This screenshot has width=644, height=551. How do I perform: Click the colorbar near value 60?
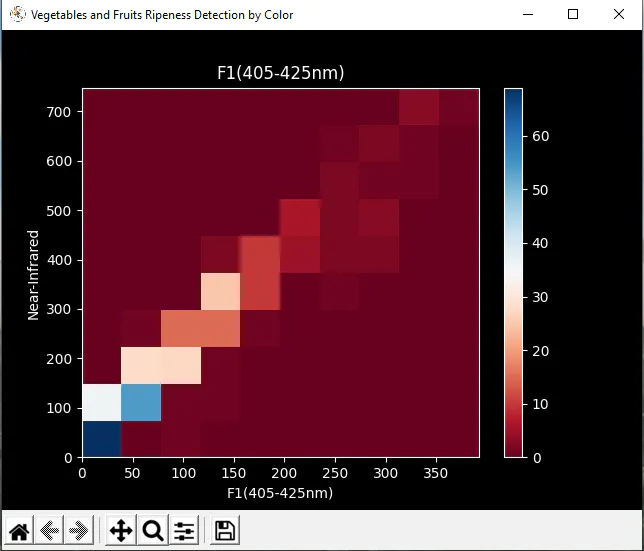[513, 136]
